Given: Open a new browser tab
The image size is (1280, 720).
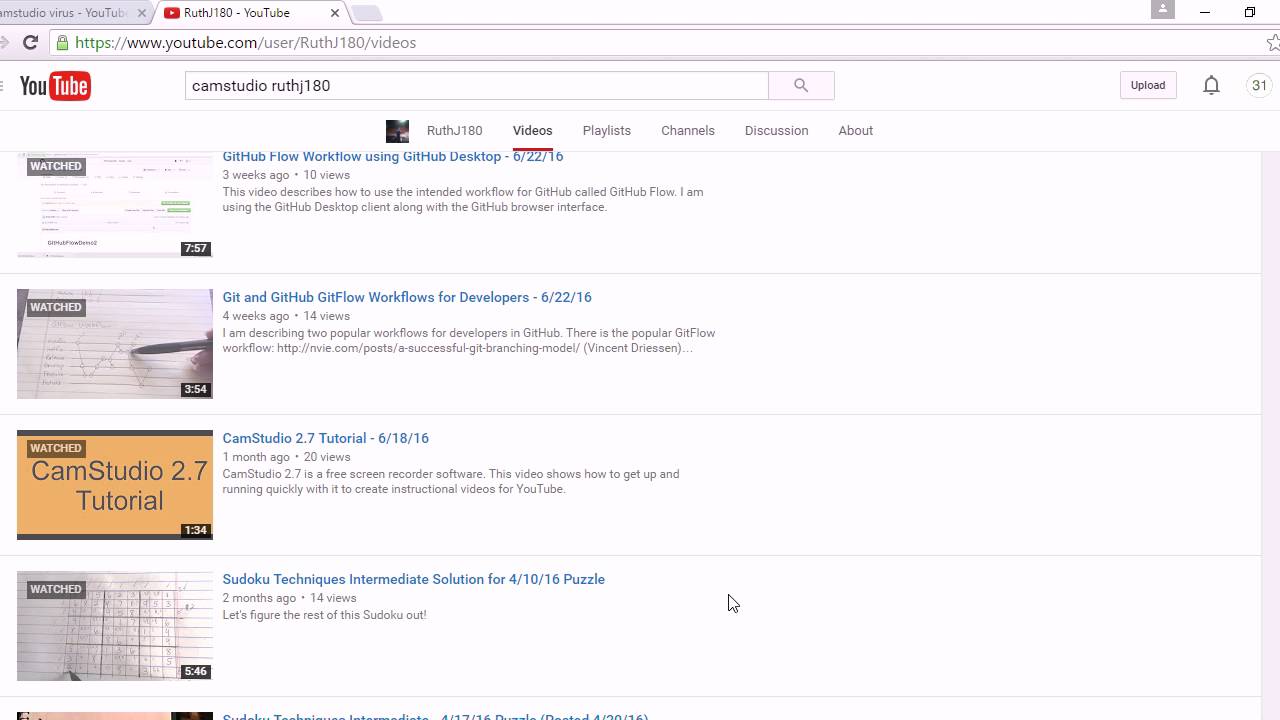Looking at the screenshot, I should pyautogui.click(x=367, y=13).
